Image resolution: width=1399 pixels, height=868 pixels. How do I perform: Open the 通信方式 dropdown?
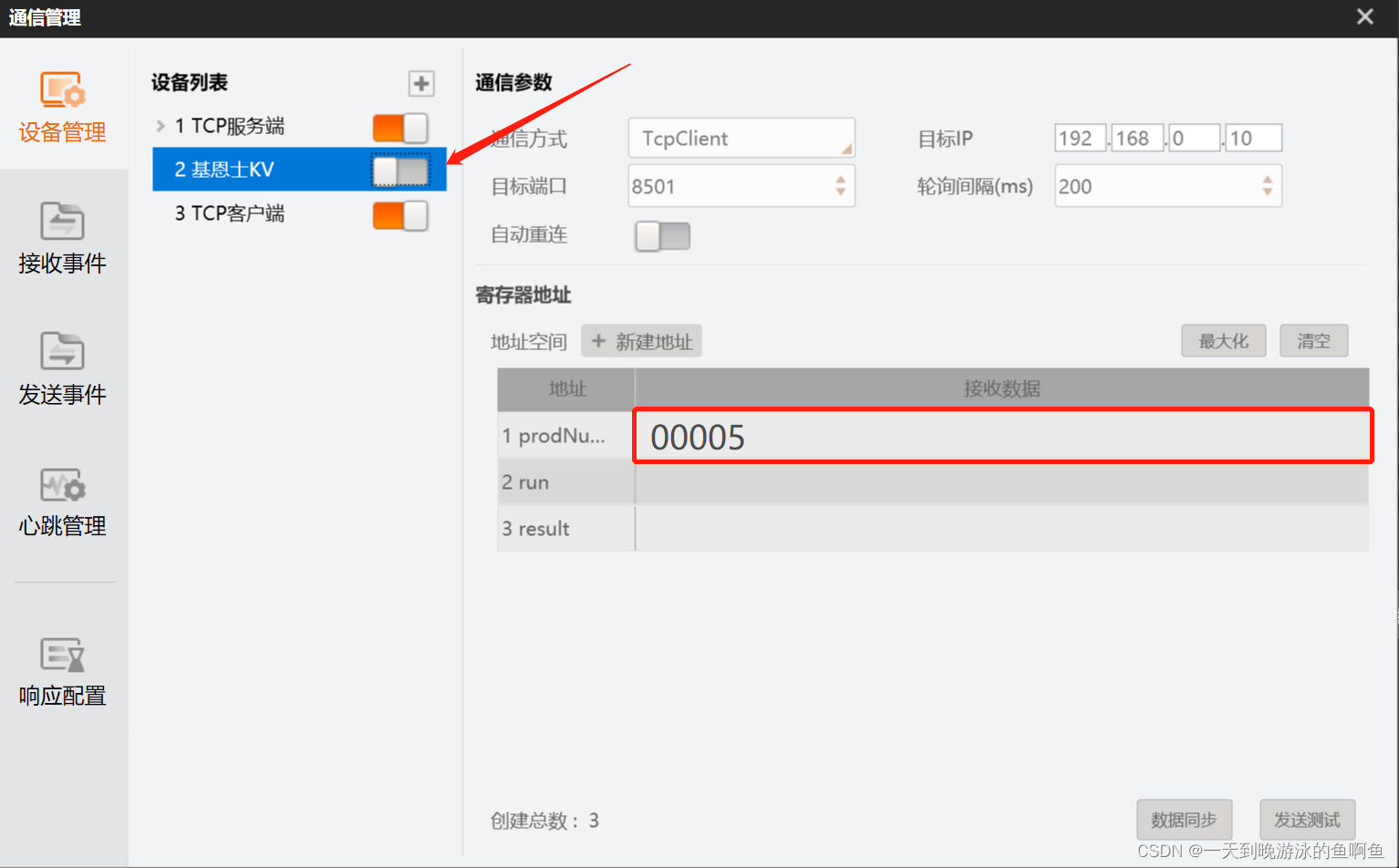point(741,138)
